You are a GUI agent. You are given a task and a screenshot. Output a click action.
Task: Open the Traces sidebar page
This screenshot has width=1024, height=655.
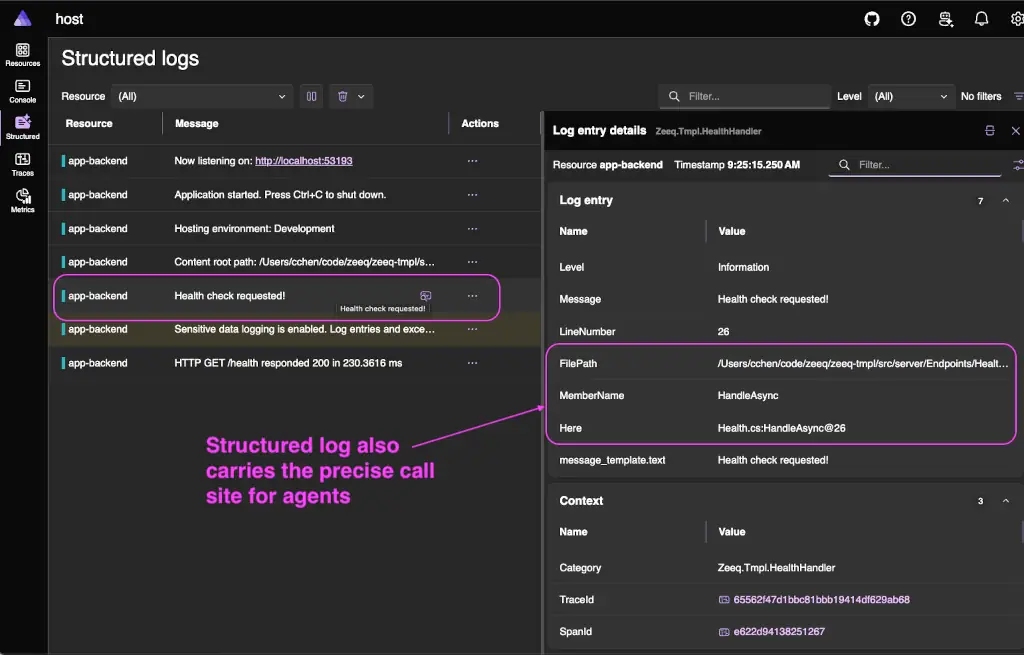[23, 165]
